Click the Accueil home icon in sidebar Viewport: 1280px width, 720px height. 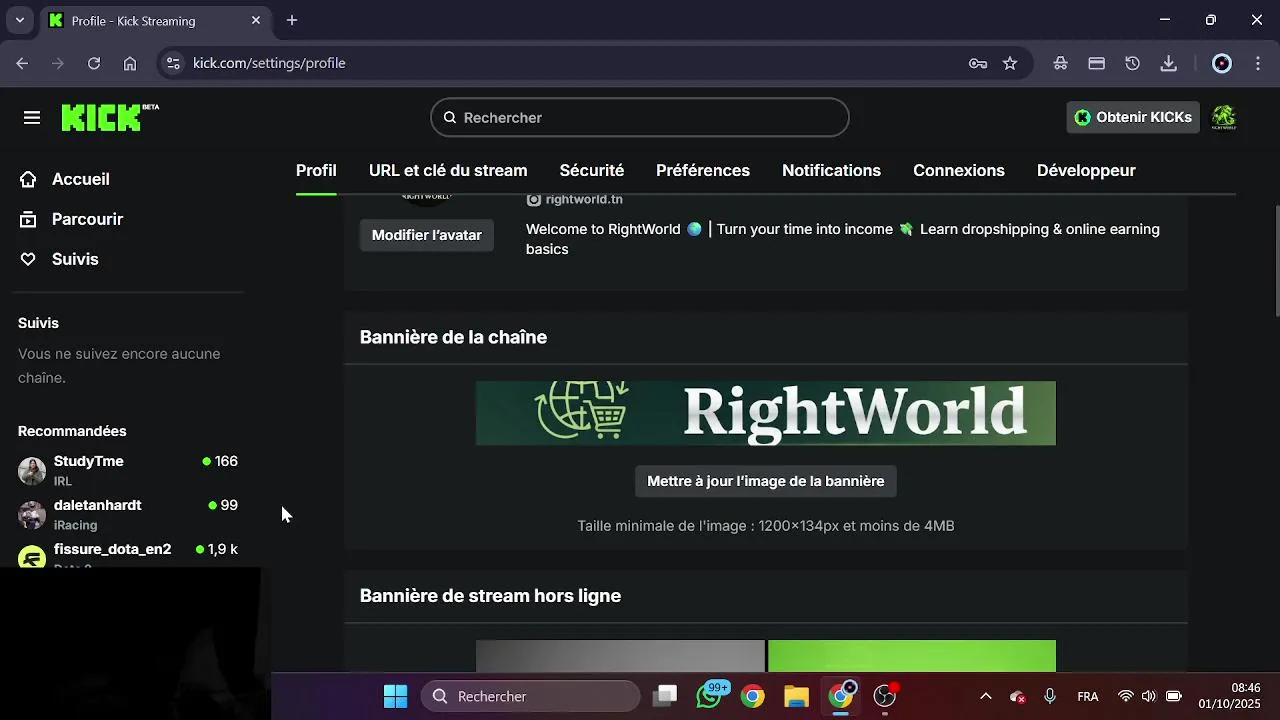[x=28, y=179]
